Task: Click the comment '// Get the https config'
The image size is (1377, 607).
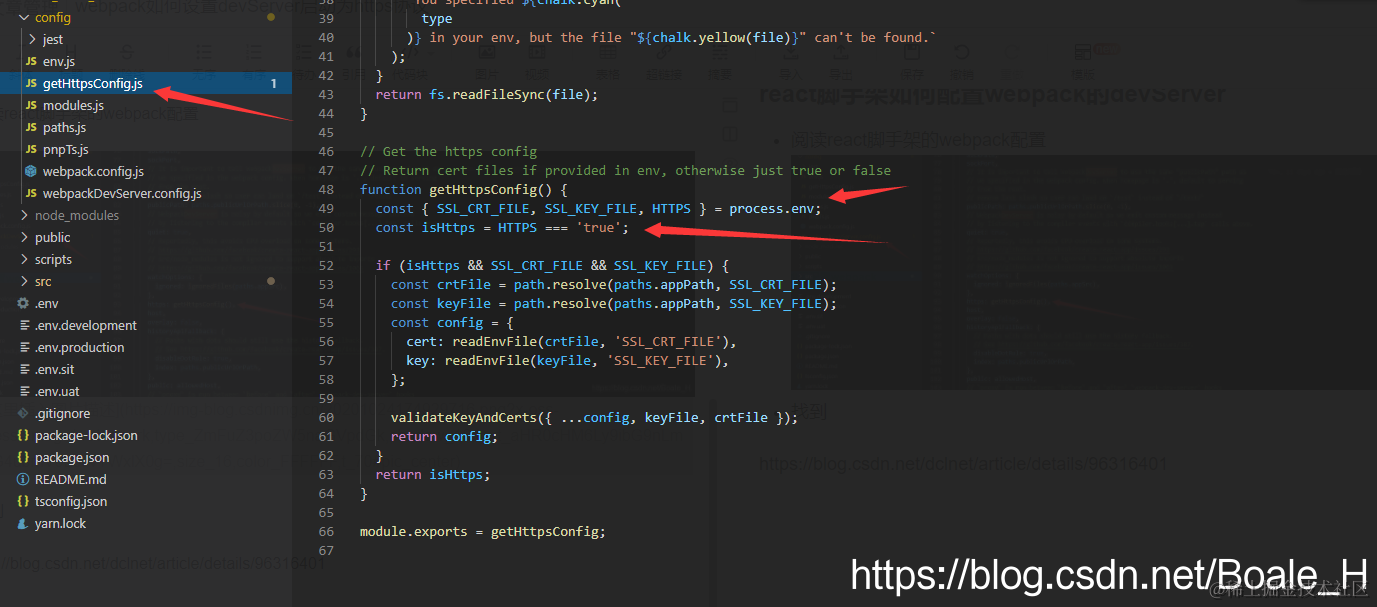Action: pyautogui.click(x=448, y=152)
